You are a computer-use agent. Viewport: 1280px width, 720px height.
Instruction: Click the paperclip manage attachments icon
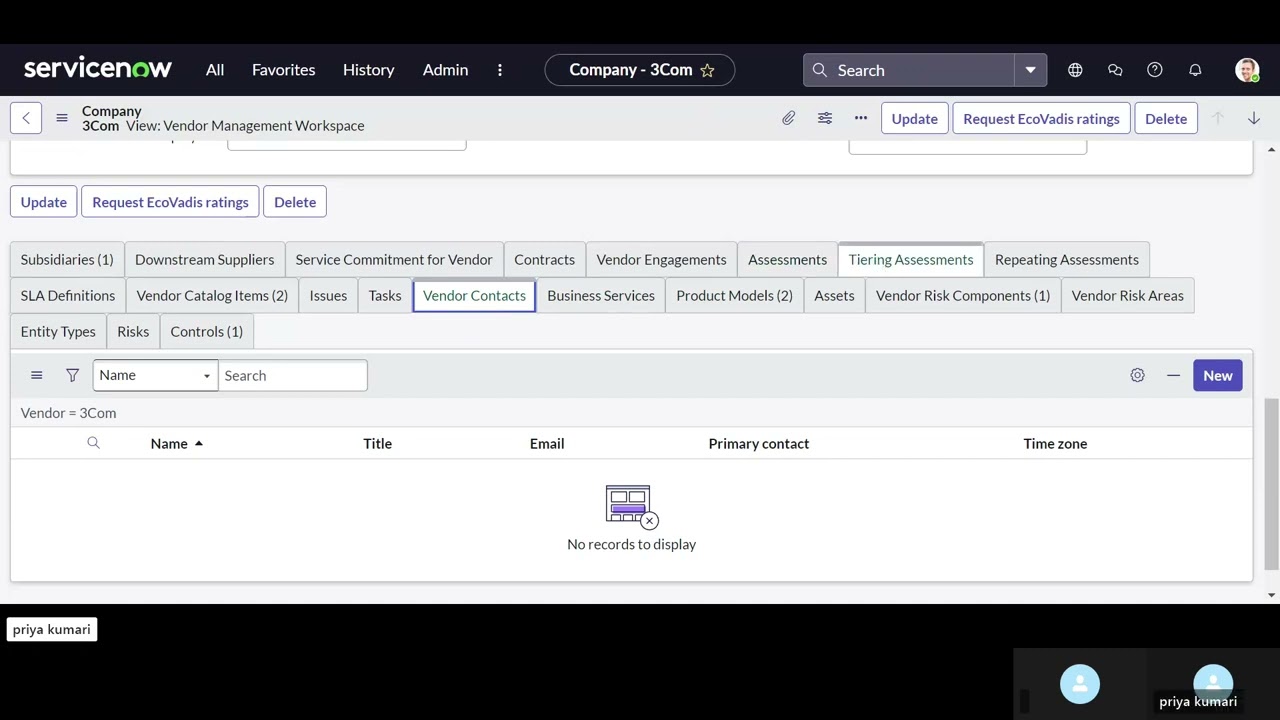(x=789, y=118)
